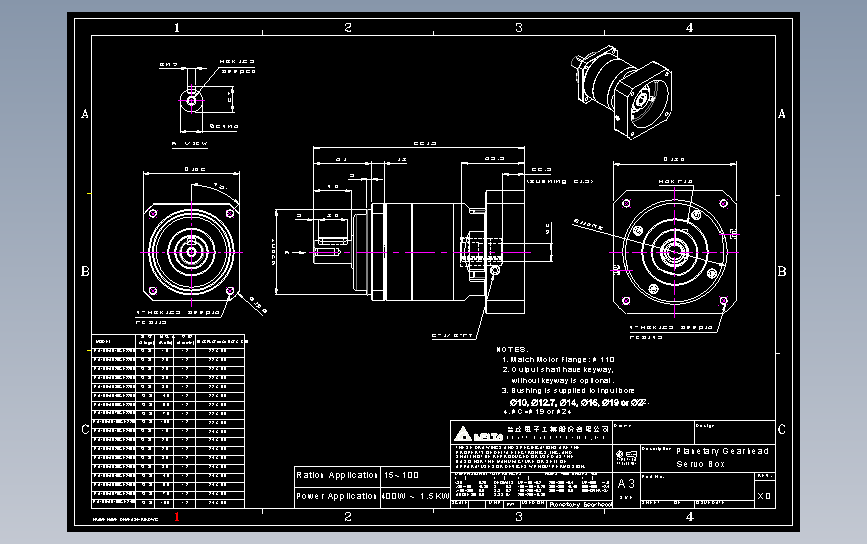Select the 'Servo Box' description text

click(x=701, y=464)
